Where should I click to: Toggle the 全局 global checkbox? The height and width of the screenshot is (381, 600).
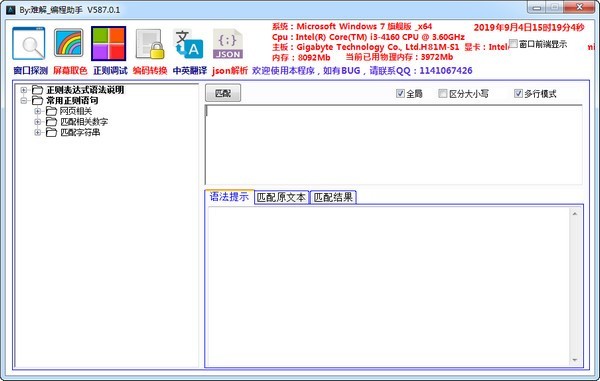[x=400, y=93]
